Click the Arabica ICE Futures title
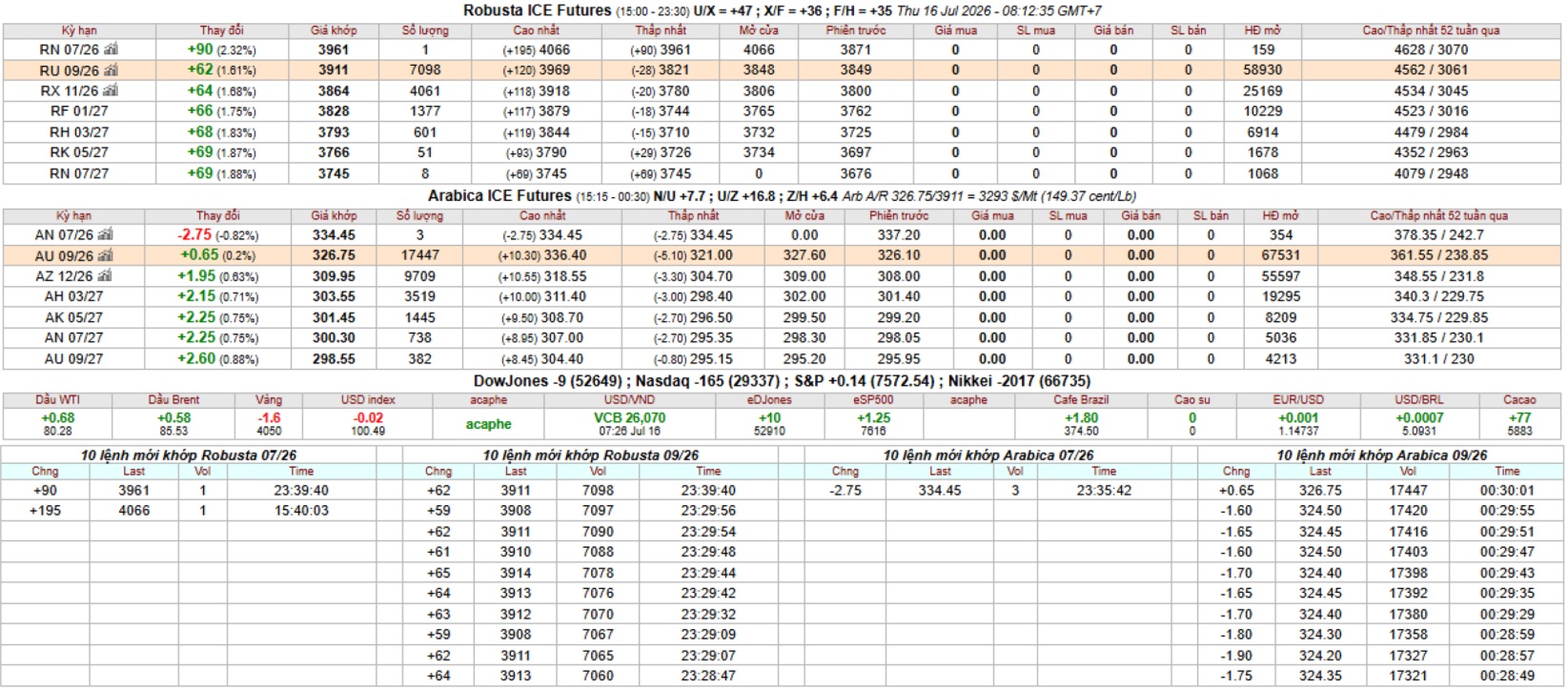The image size is (1568, 689). [500, 195]
